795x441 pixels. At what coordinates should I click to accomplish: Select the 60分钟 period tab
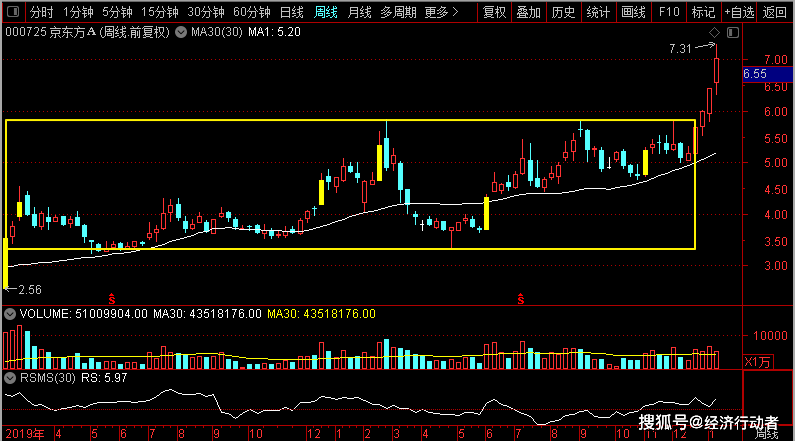click(252, 12)
